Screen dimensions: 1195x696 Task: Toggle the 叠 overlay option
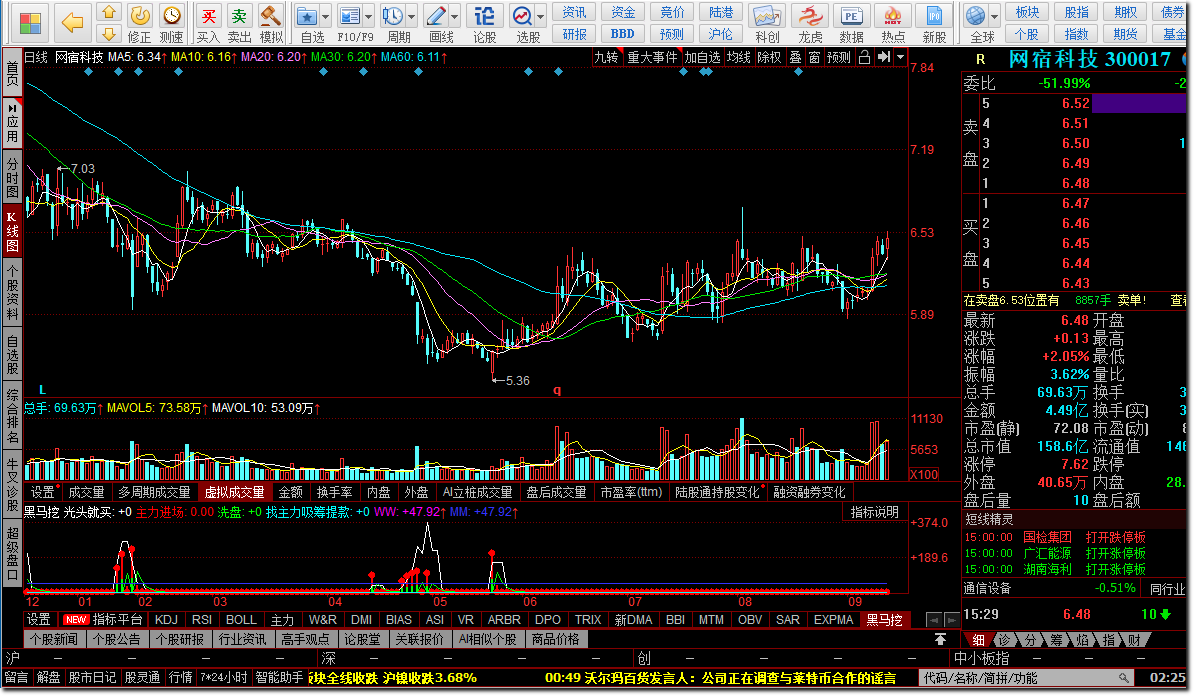coord(796,57)
